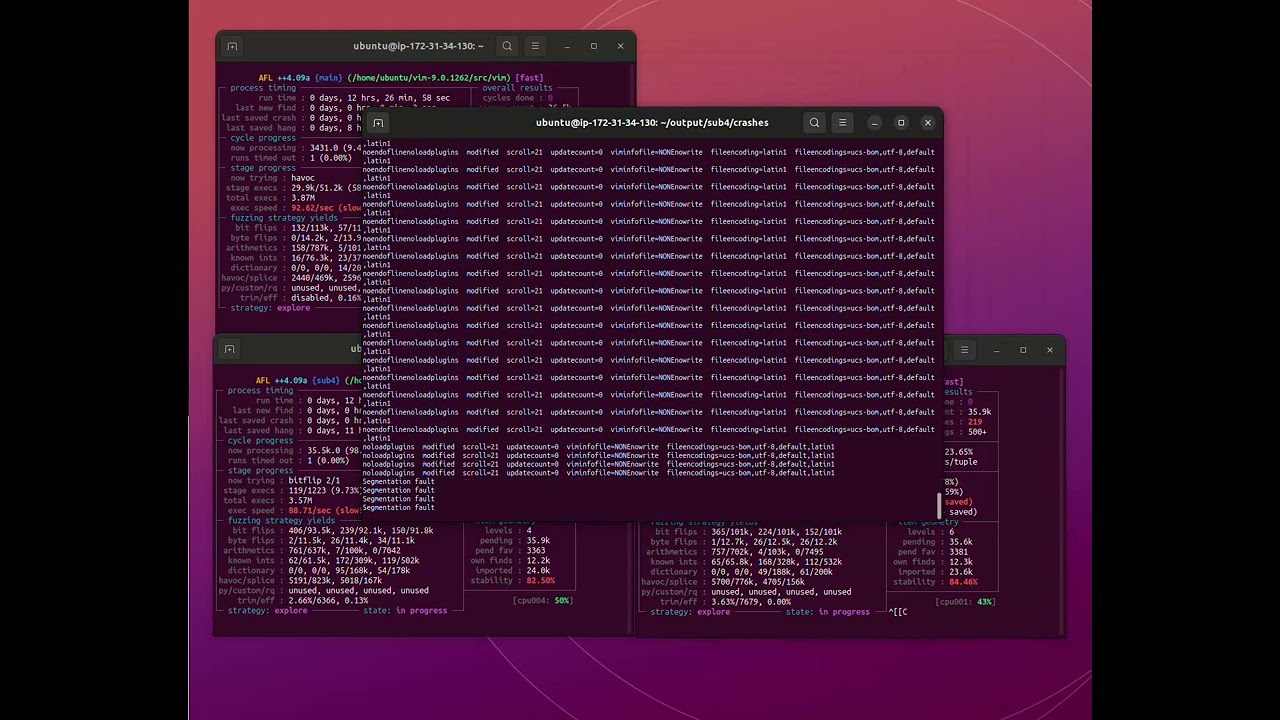Click trim/eff value '2.66%/6366, 0.13%'
1280x720 pixels.
pos(327,601)
